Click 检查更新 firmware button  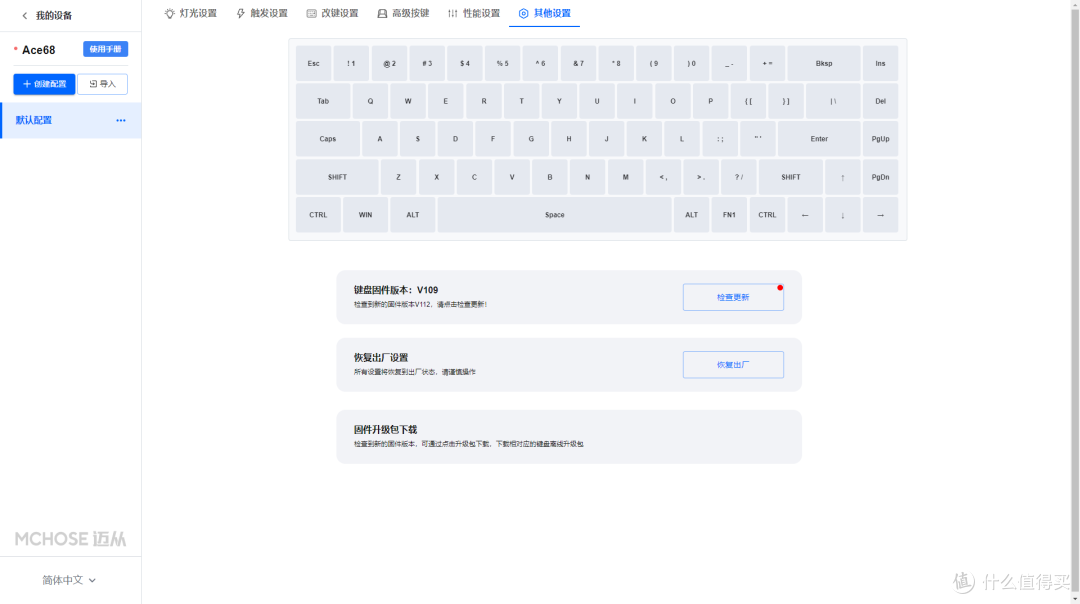click(733, 298)
